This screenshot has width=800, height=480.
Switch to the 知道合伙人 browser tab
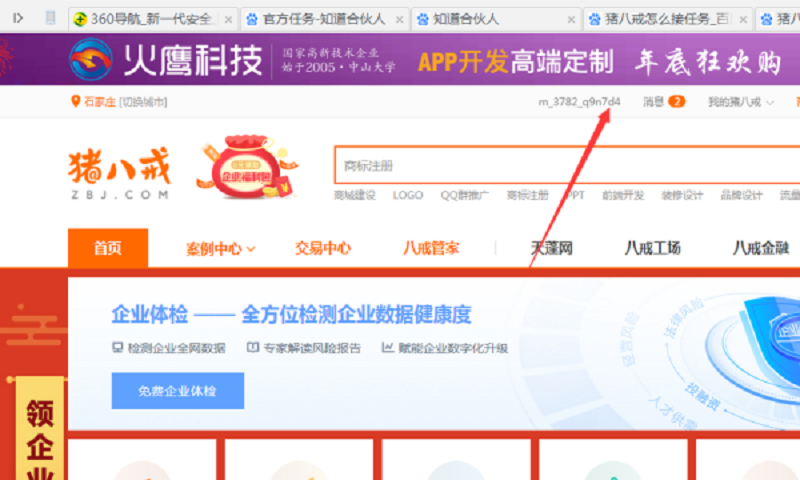495,19
